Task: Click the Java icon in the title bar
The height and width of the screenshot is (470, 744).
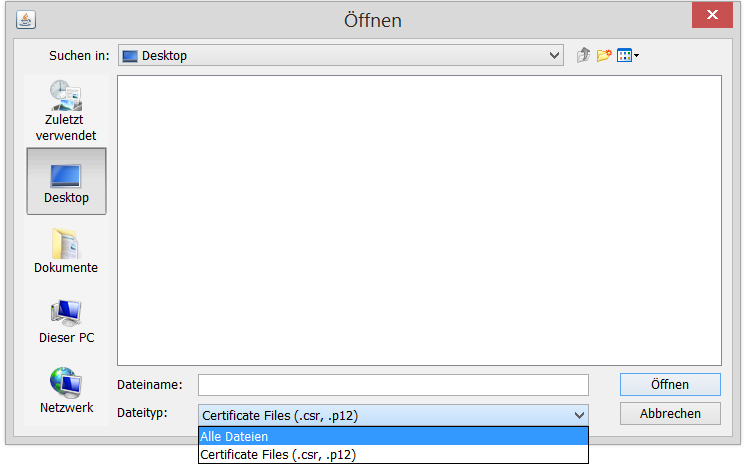Action: point(26,20)
